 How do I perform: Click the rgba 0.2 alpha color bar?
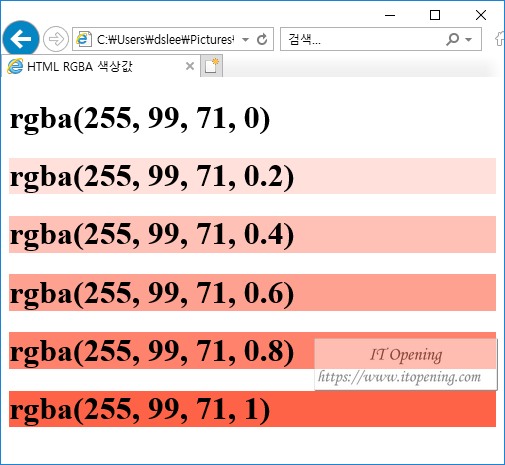coord(252,176)
